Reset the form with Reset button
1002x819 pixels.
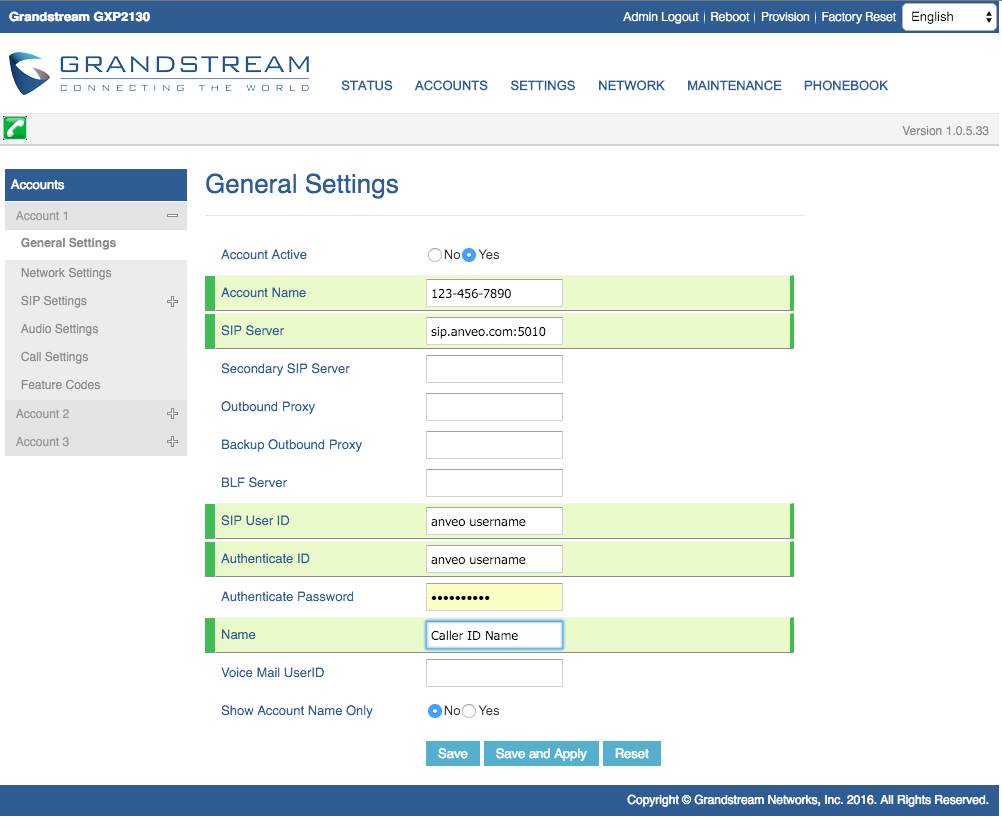[632, 754]
